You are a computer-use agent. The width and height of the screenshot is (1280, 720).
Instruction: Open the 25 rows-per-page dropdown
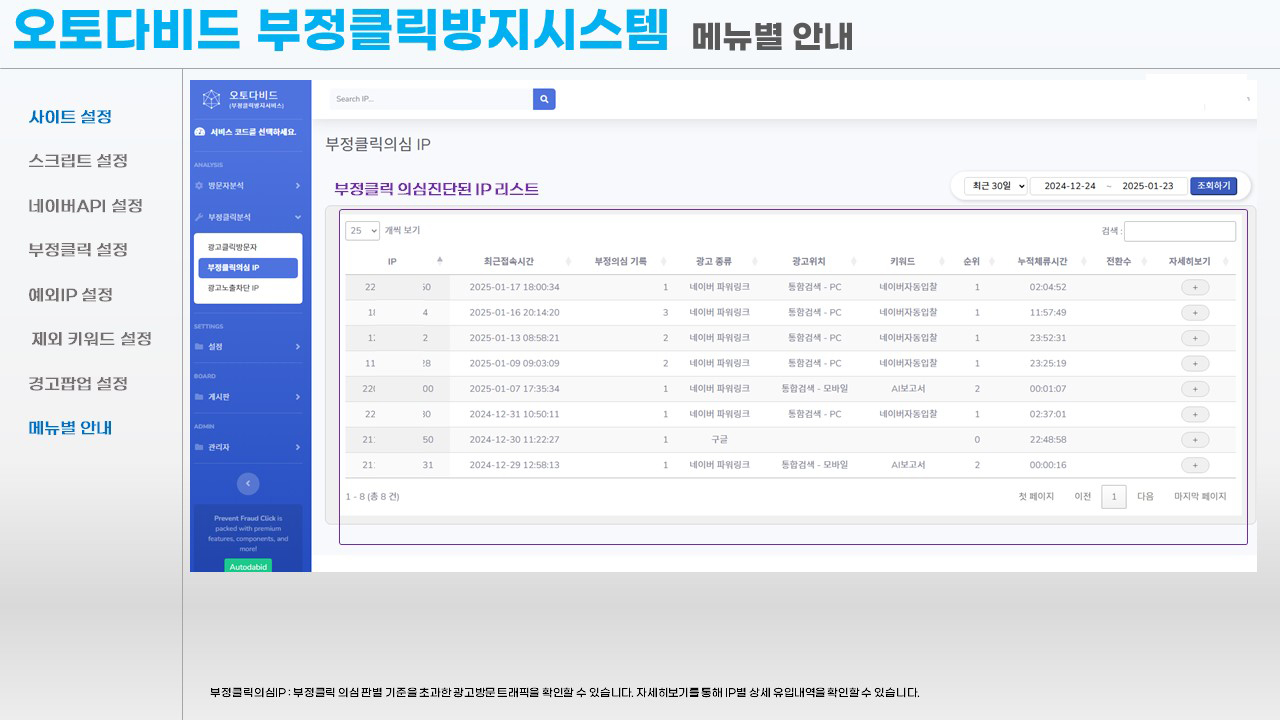tap(362, 231)
